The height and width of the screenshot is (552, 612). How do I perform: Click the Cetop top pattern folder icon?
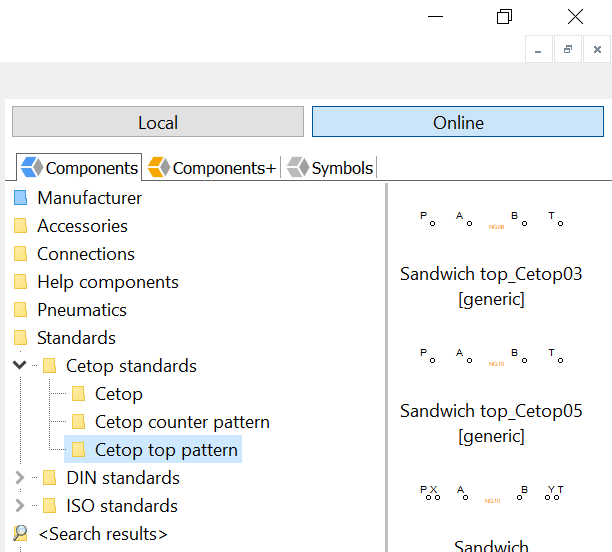pos(78,450)
